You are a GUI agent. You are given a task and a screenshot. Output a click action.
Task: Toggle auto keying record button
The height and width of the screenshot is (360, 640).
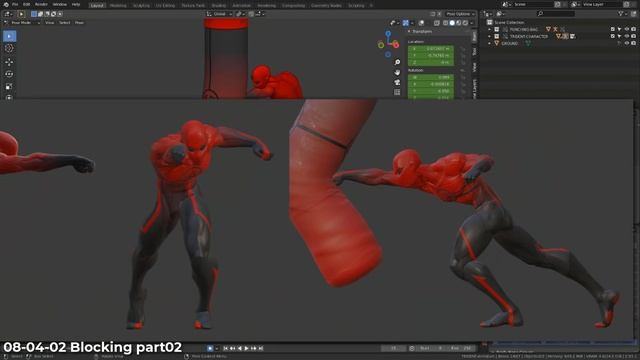click(210, 349)
